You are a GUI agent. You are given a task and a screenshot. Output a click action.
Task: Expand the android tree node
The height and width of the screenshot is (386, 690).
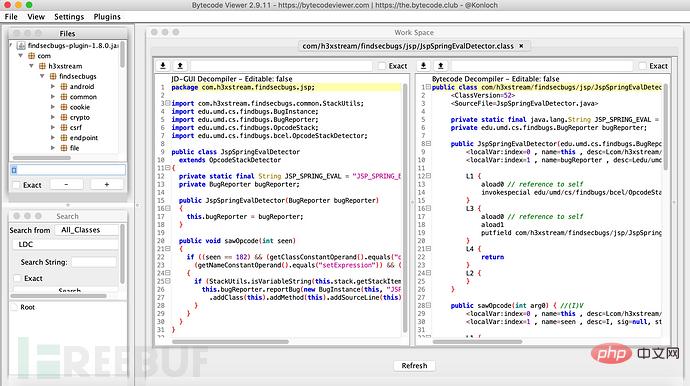click(x=53, y=86)
